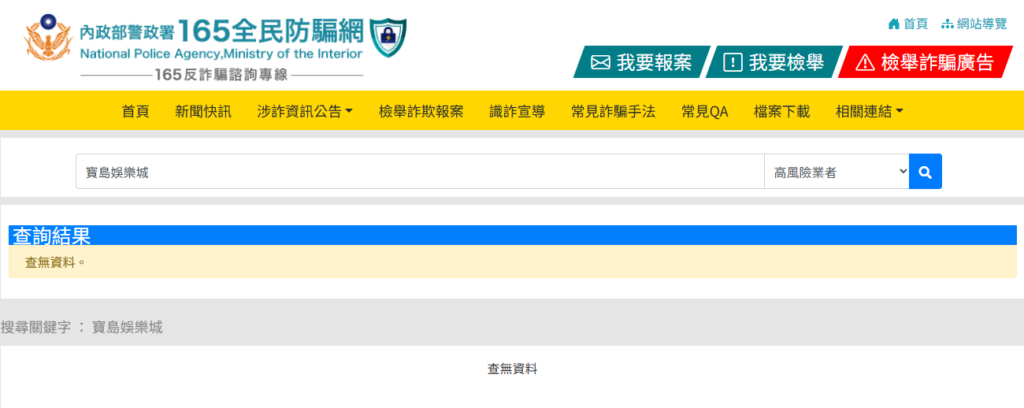
Task: Open the 常見QA menu item
Action: [x=705, y=112]
